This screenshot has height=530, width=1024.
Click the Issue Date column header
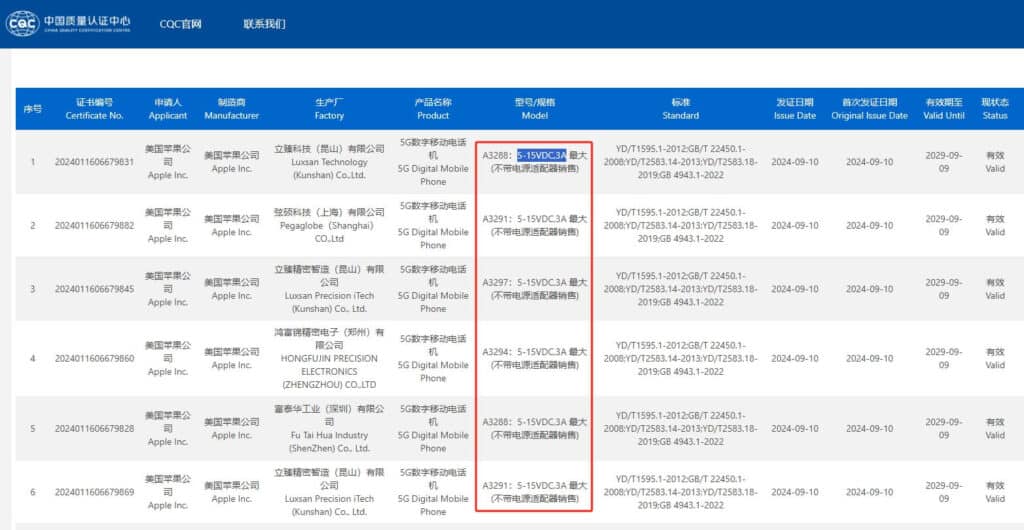794,109
